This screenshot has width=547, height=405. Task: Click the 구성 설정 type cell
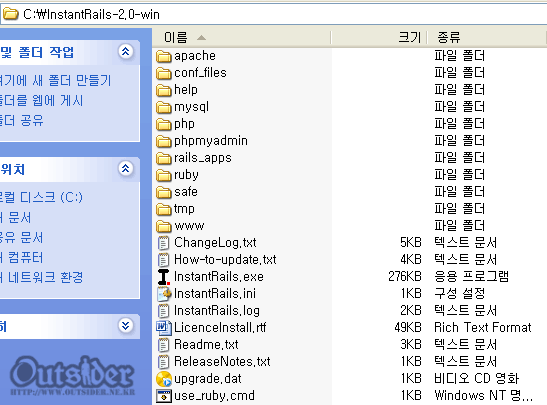[x=459, y=294]
